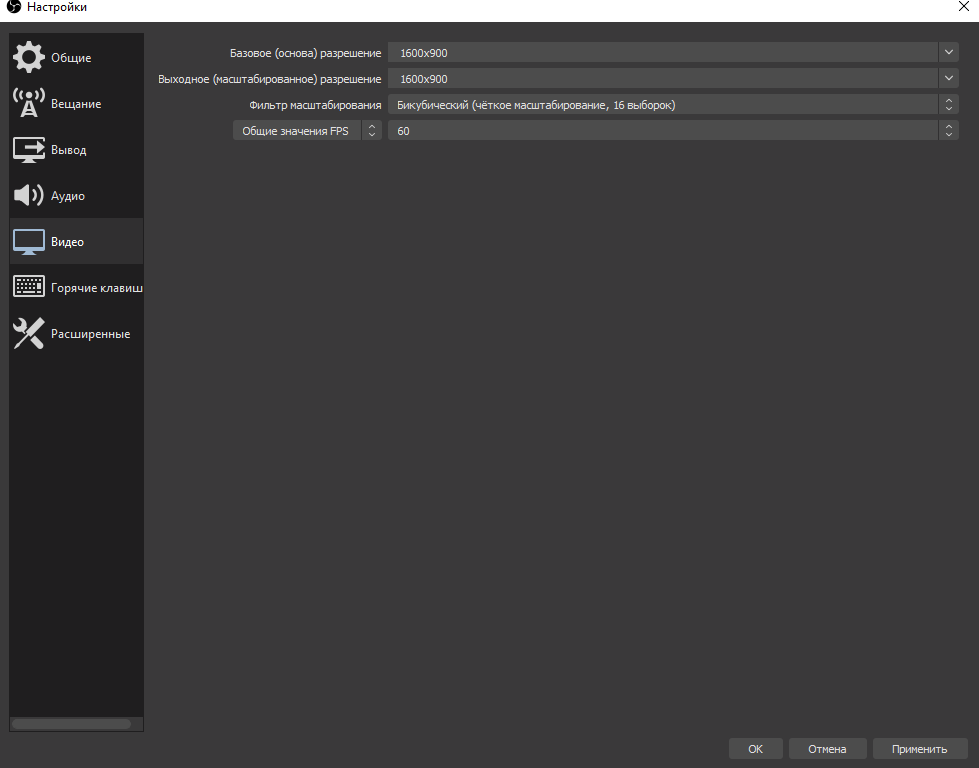Click the Применить button

(x=919, y=749)
